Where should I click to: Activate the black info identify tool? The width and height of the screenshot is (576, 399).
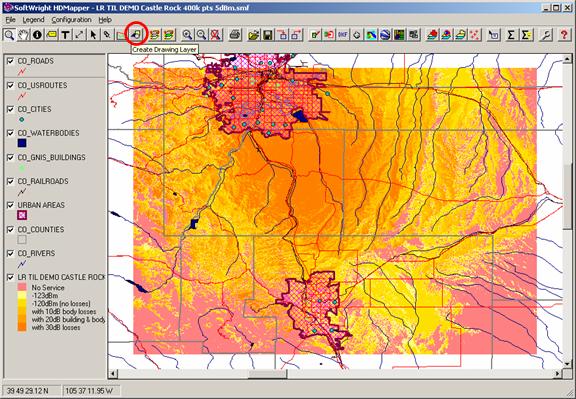(37, 35)
